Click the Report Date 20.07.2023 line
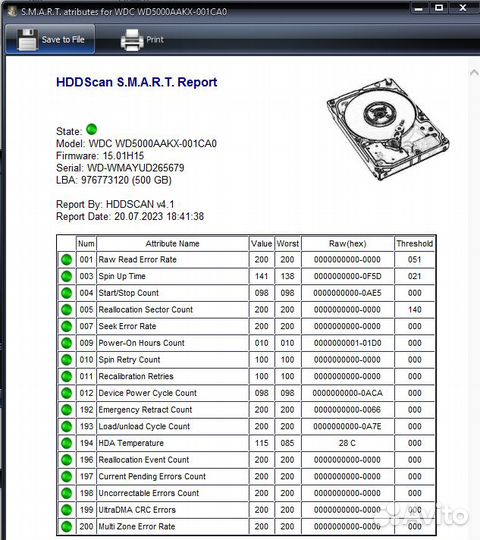 (x=130, y=217)
